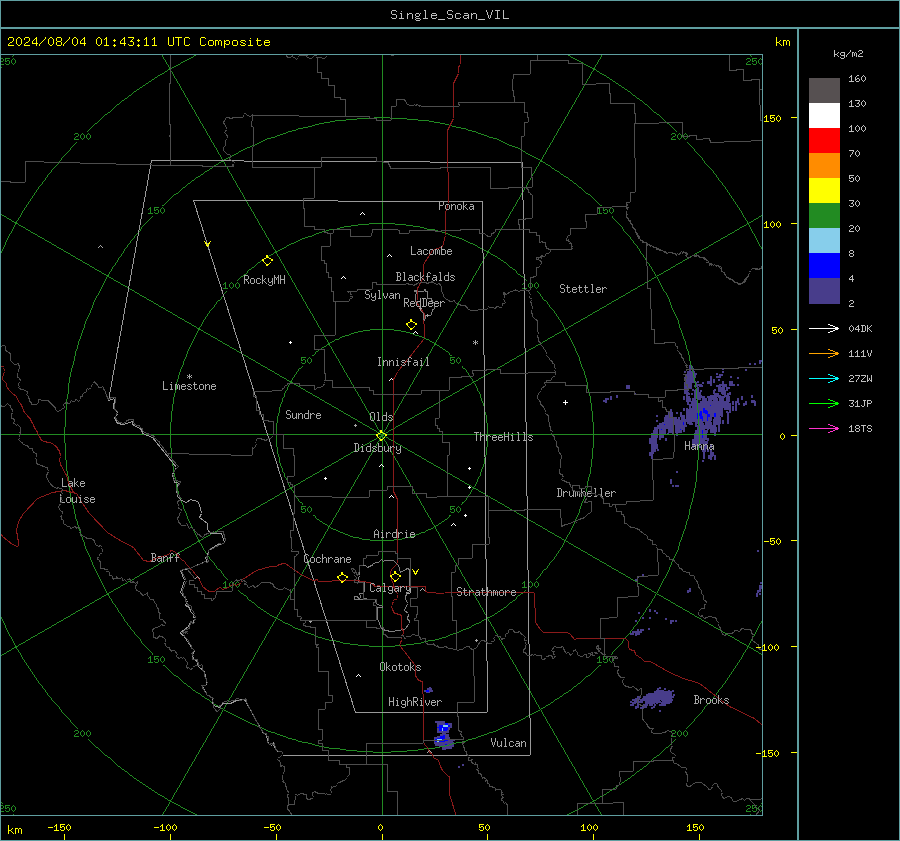This screenshot has width=900, height=841.
Task: Click the Airdrie town label
Action: (x=394, y=534)
